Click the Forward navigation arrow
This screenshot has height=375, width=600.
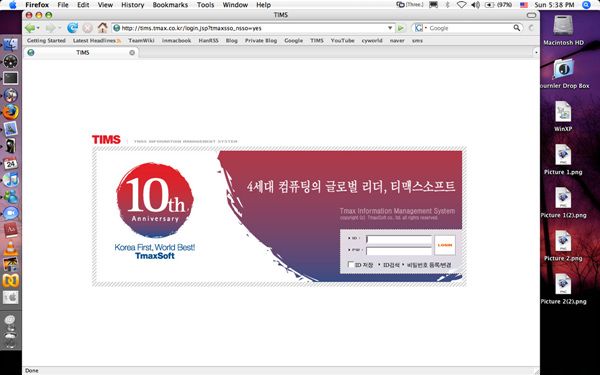coord(51,28)
